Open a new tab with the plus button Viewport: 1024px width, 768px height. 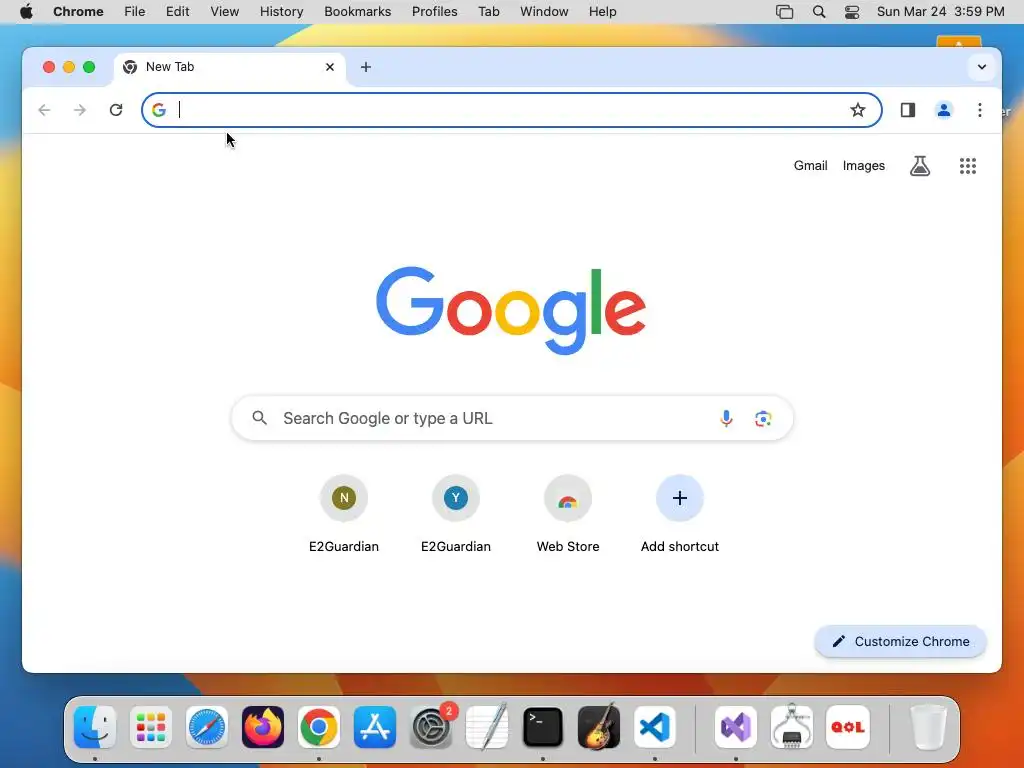(366, 67)
